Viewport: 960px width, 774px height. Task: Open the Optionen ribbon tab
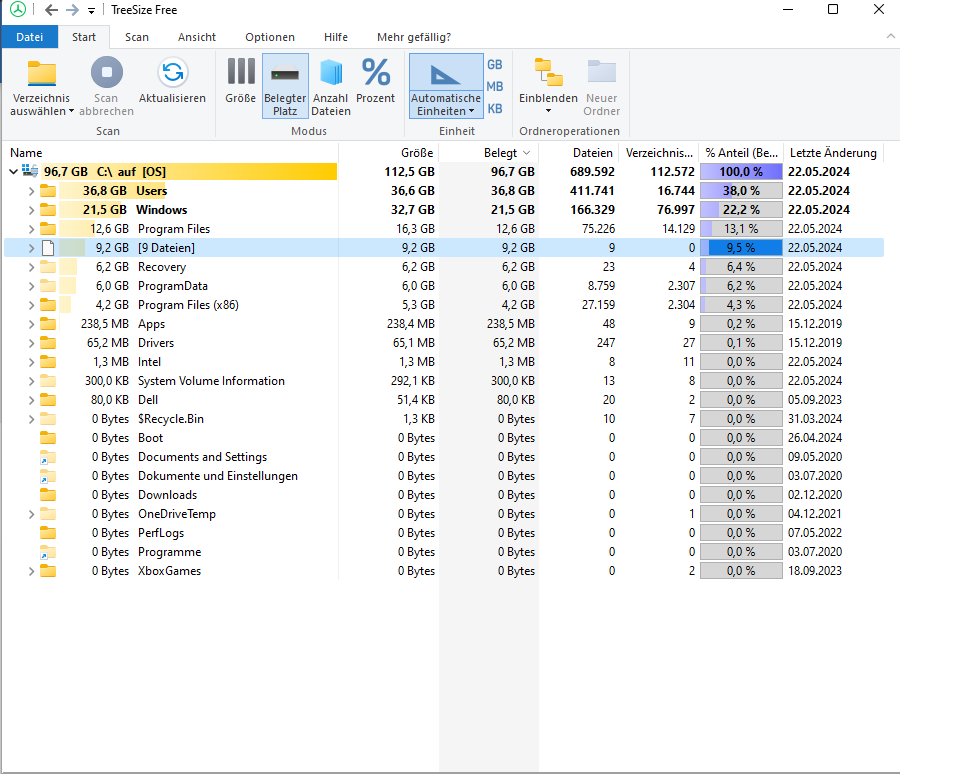[x=270, y=37]
